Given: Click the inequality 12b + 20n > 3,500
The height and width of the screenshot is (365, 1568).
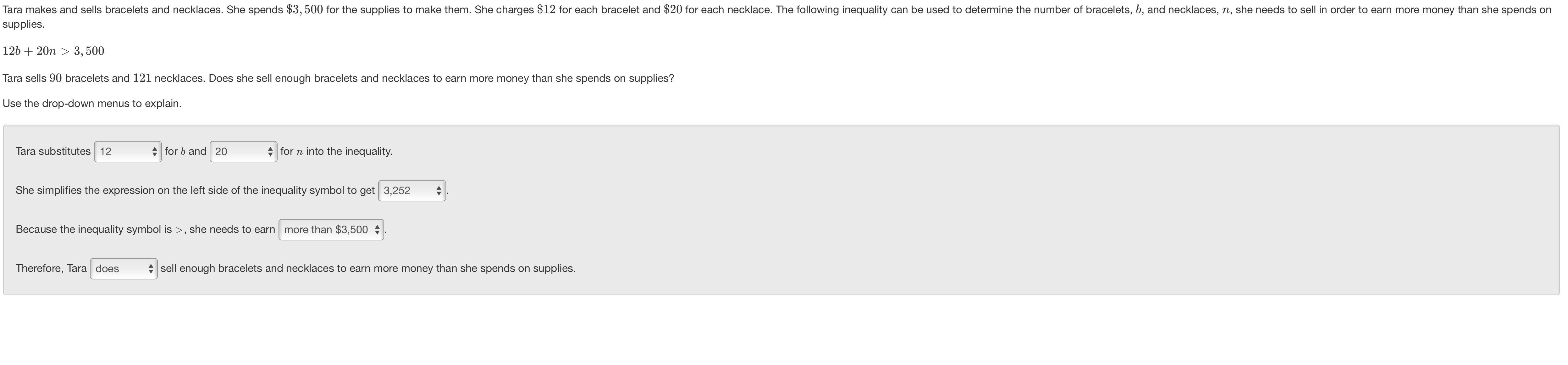Looking at the screenshot, I should point(53,51).
